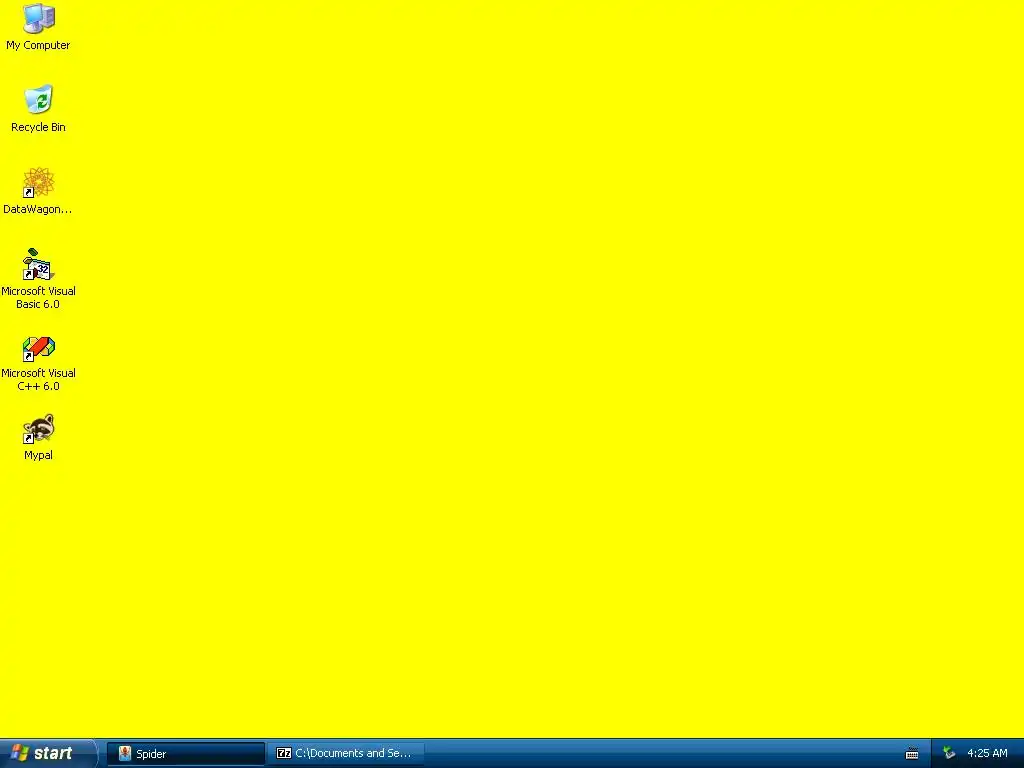Image resolution: width=1024 pixels, height=768 pixels.
Task: Click the keyboard language bar icon
Action: click(x=912, y=754)
